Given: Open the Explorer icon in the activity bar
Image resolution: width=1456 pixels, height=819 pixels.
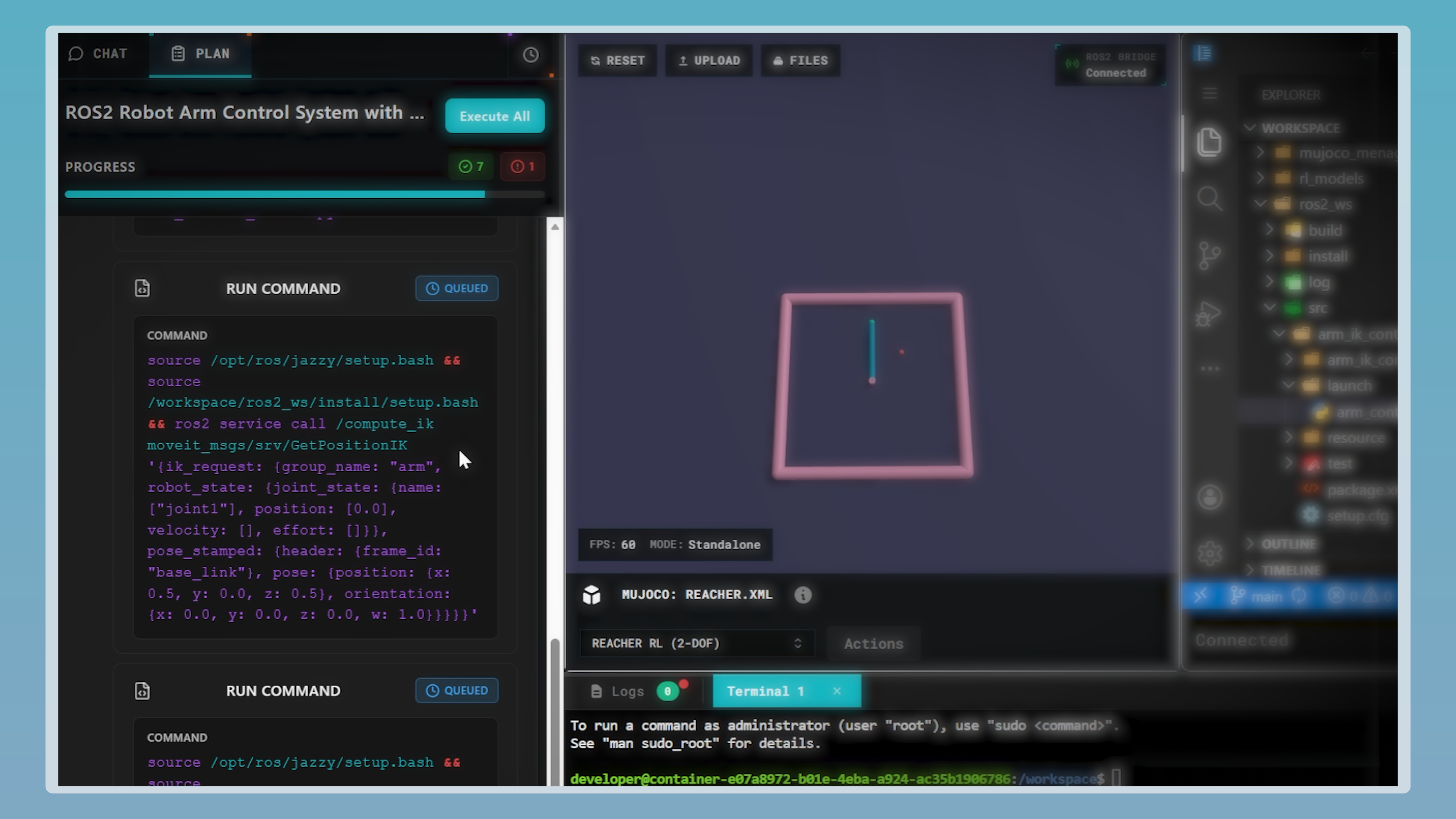Looking at the screenshot, I should (x=1210, y=143).
